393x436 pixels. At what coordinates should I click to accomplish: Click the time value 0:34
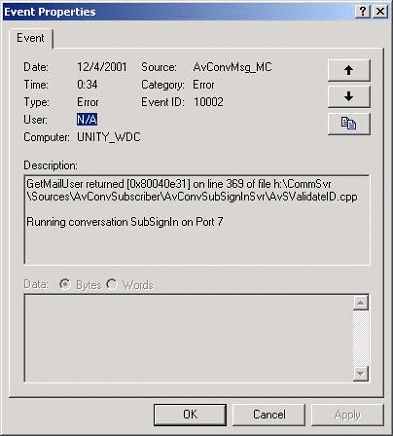pos(87,85)
